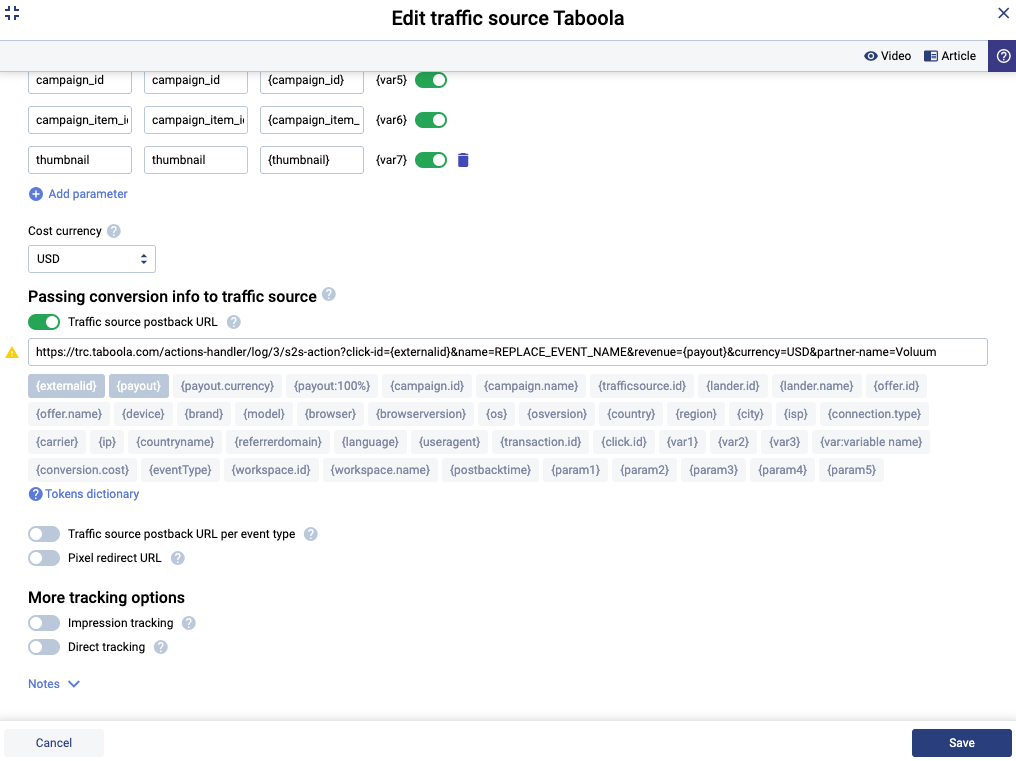Screen dimensions: 1016x761
Task: Turn off the var6 campaign_item_id toggle
Action: [431, 120]
